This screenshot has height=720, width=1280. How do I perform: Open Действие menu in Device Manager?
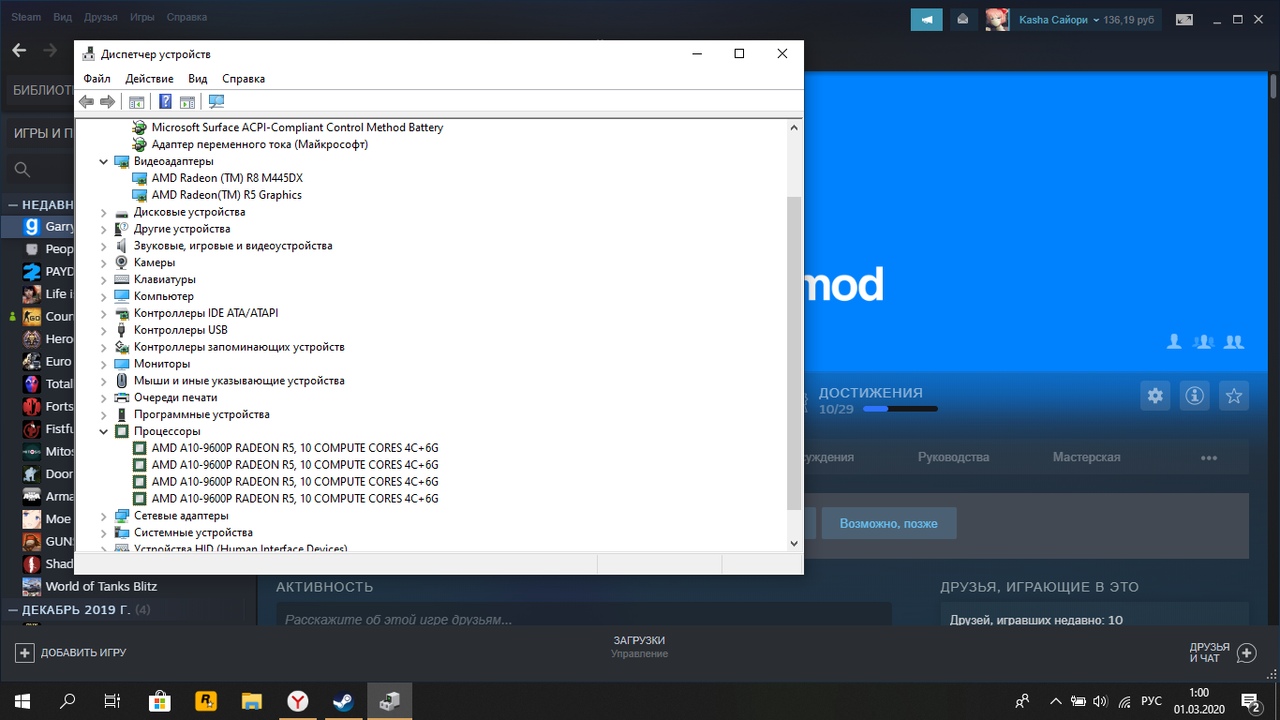[x=149, y=78]
